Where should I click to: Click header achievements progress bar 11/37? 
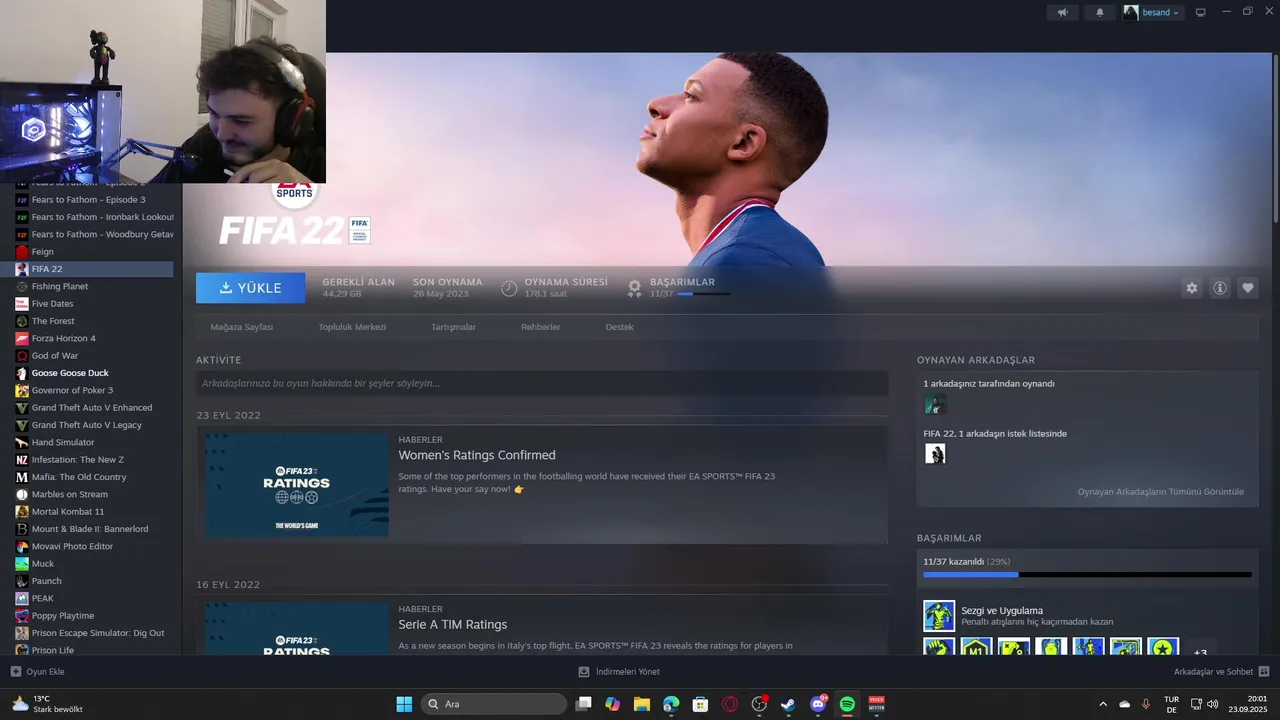[703, 294]
